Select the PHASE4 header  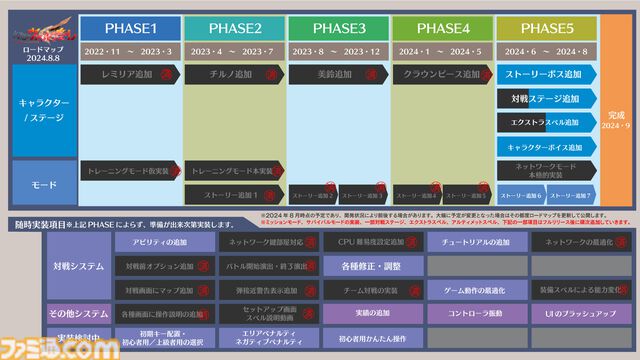pyautogui.click(x=443, y=28)
